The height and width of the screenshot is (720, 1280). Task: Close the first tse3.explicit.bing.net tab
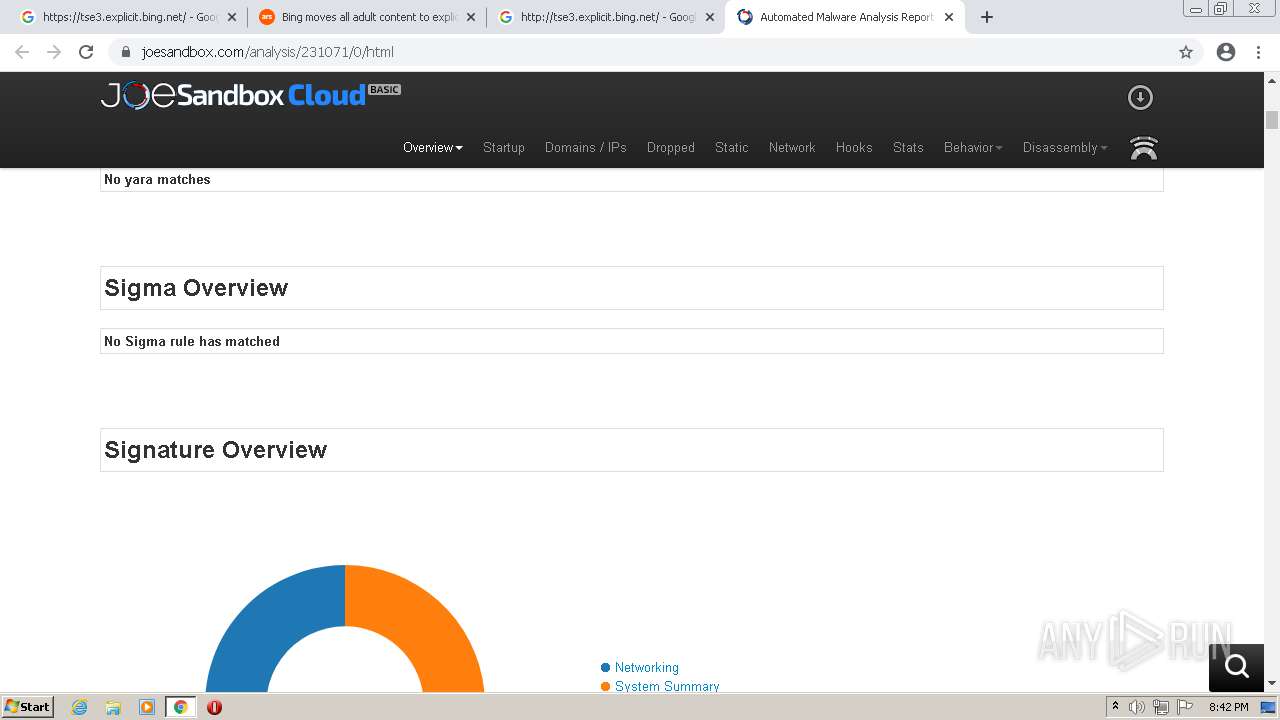coord(232,17)
